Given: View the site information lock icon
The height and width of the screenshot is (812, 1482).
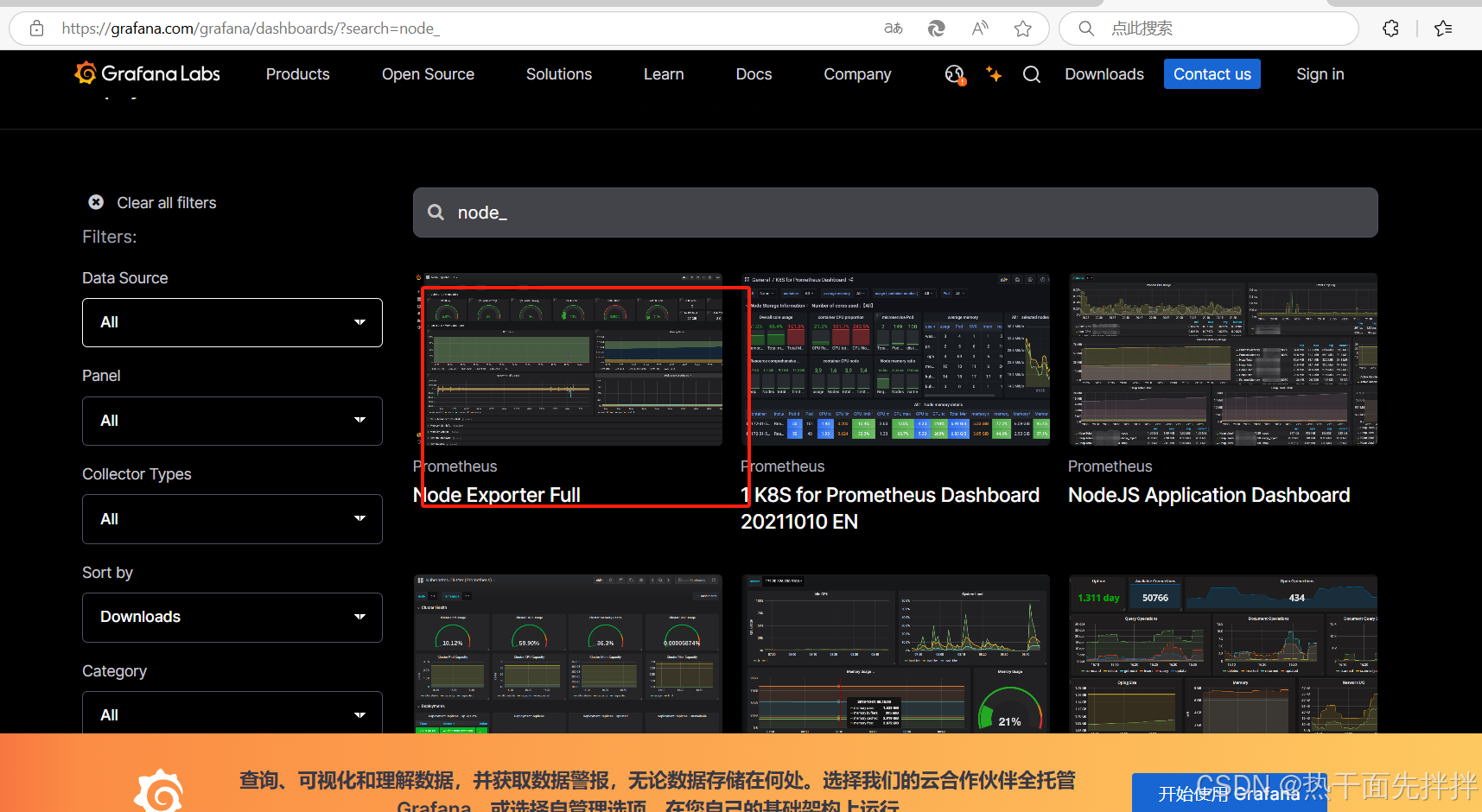Looking at the screenshot, I should (36, 29).
